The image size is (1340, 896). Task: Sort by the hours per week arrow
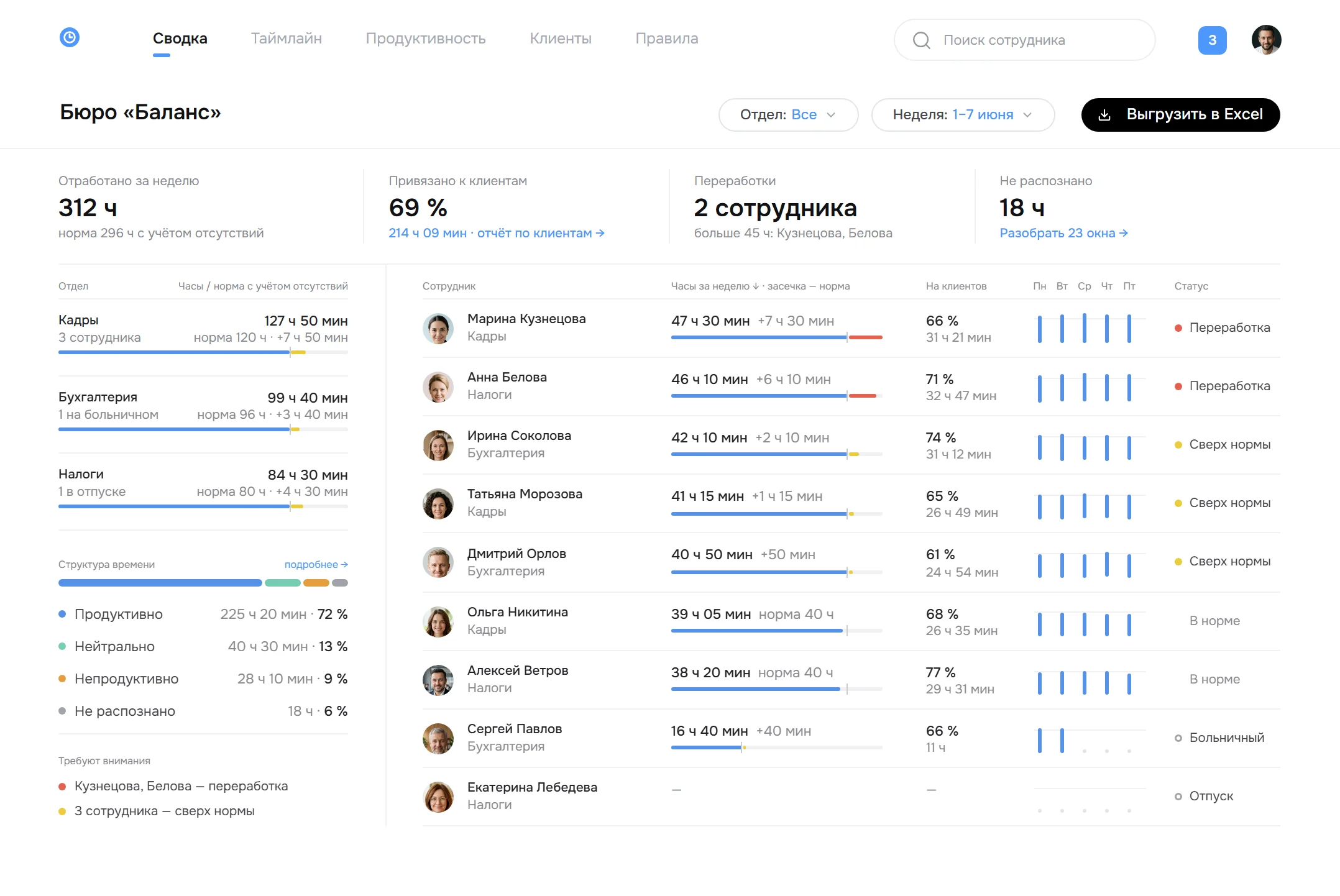coord(756,286)
